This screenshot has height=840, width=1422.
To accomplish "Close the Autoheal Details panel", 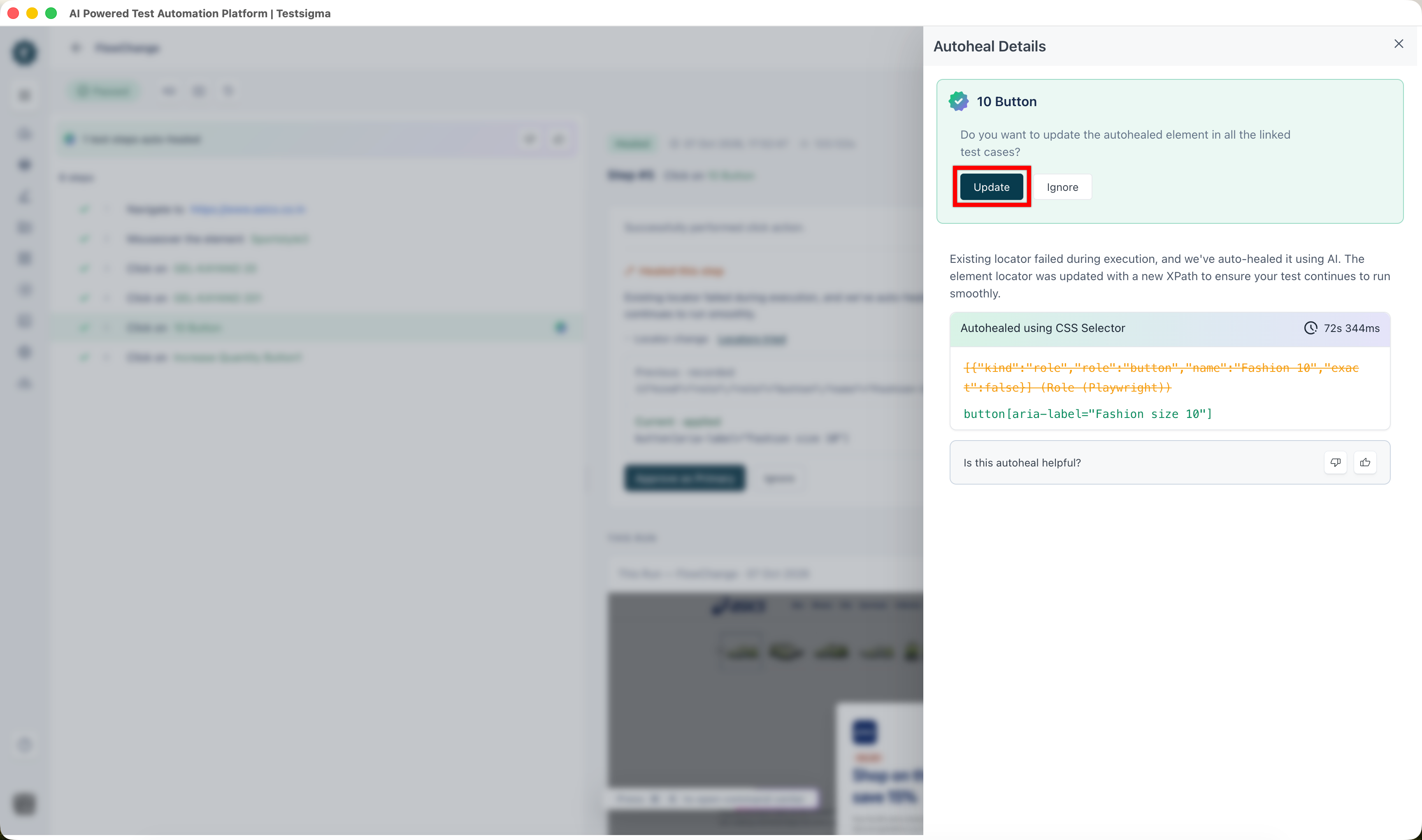I will [1398, 44].
